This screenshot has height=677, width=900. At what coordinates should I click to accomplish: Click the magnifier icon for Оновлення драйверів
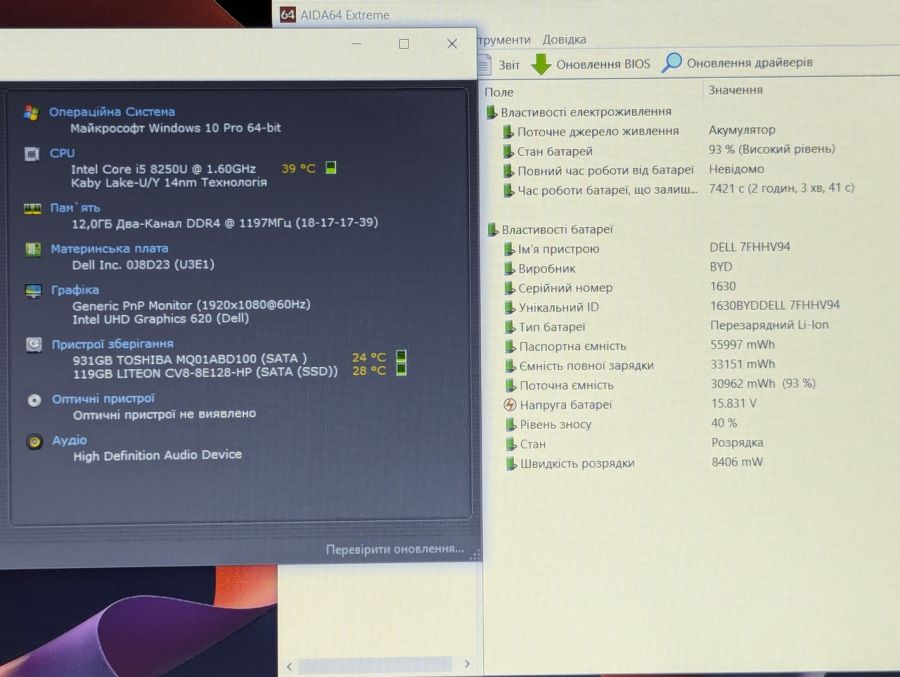pyautogui.click(x=672, y=63)
